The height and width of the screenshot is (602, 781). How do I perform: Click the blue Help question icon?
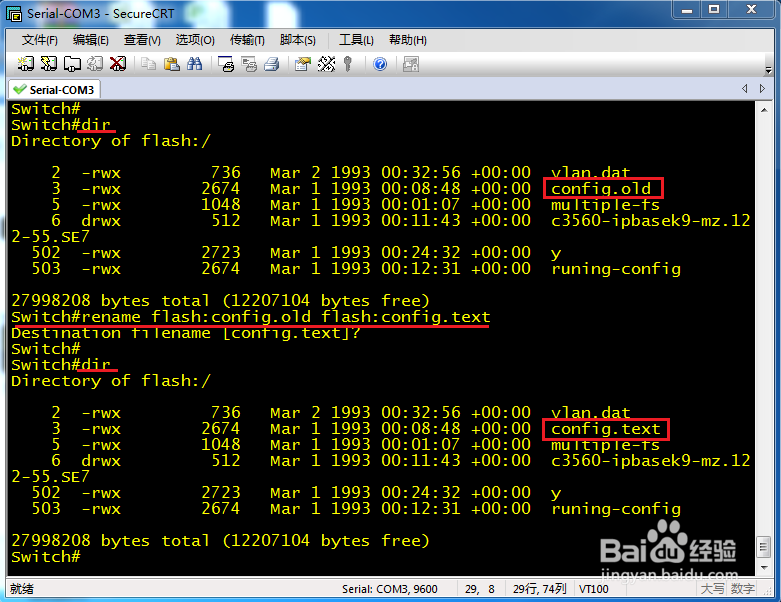[380, 64]
